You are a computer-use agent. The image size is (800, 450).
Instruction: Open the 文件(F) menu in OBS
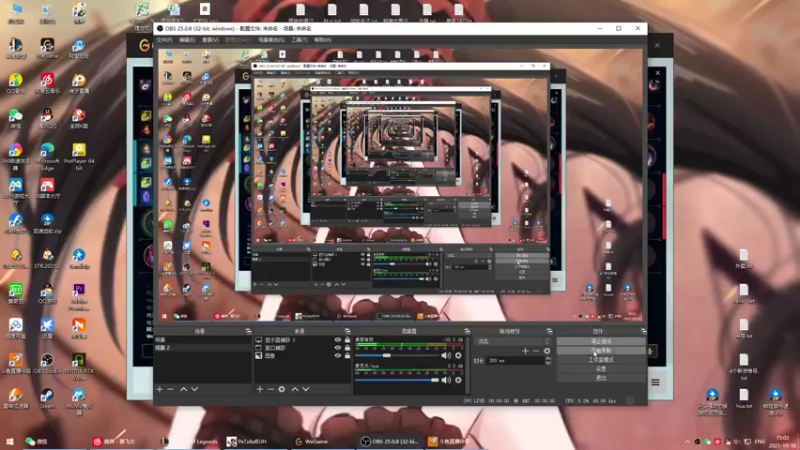tap(165, 40)
